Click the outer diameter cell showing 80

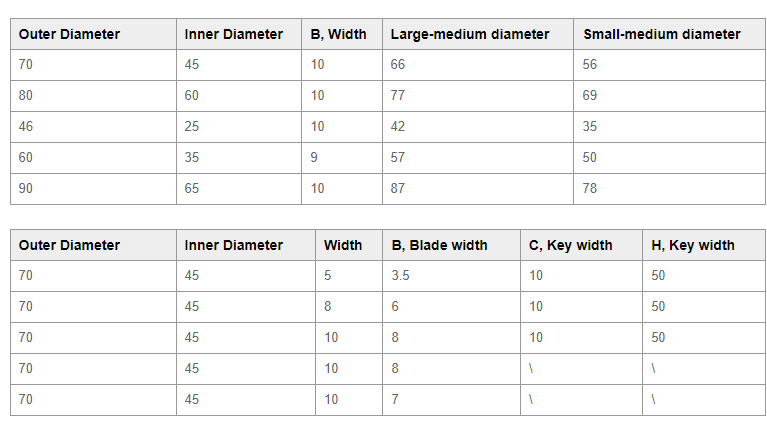tap(26, 96)
